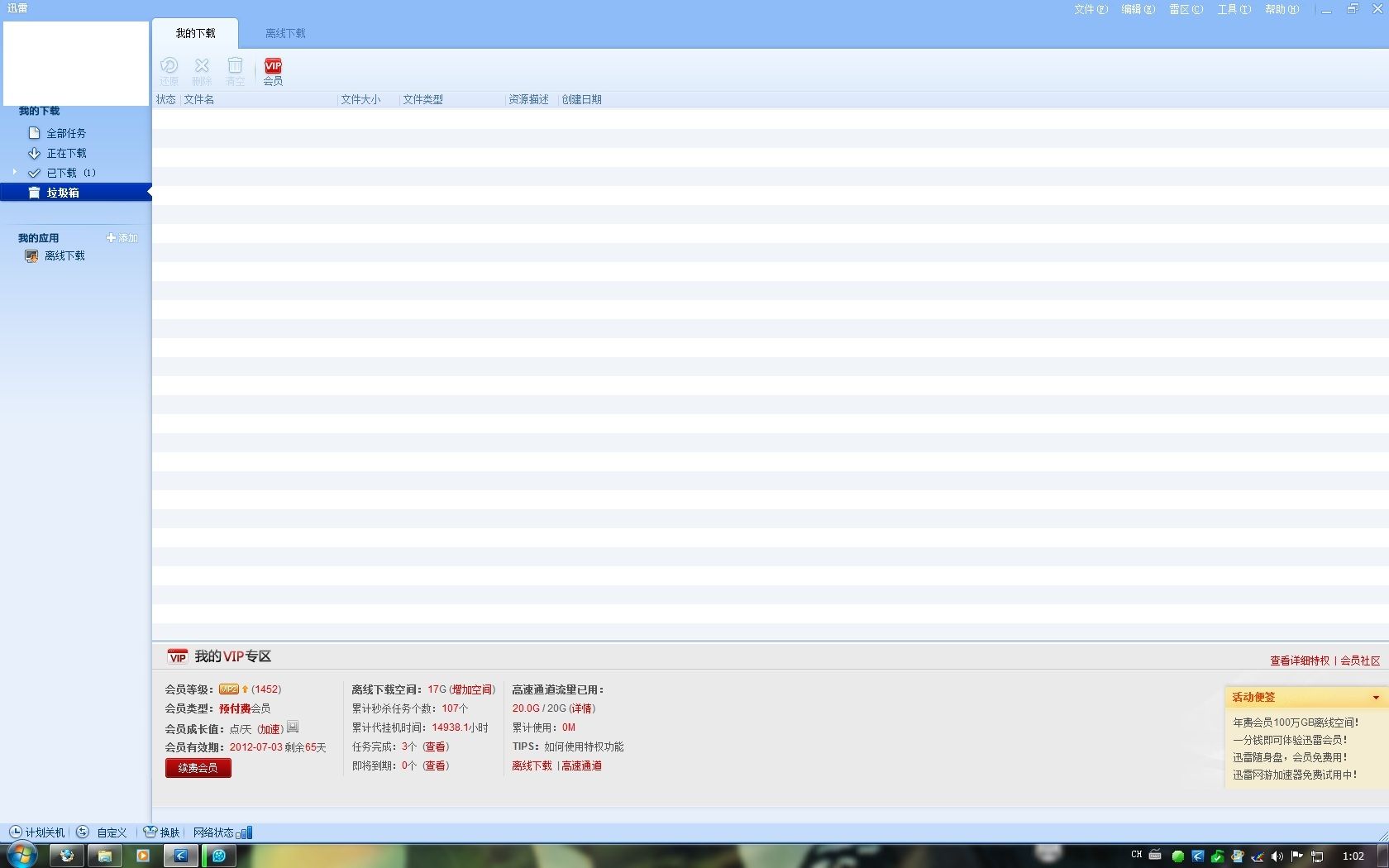Click the 详情 link for 高速通道流量
The width and height of the screenshot is (1389, 868).
[x=582, y=708]
